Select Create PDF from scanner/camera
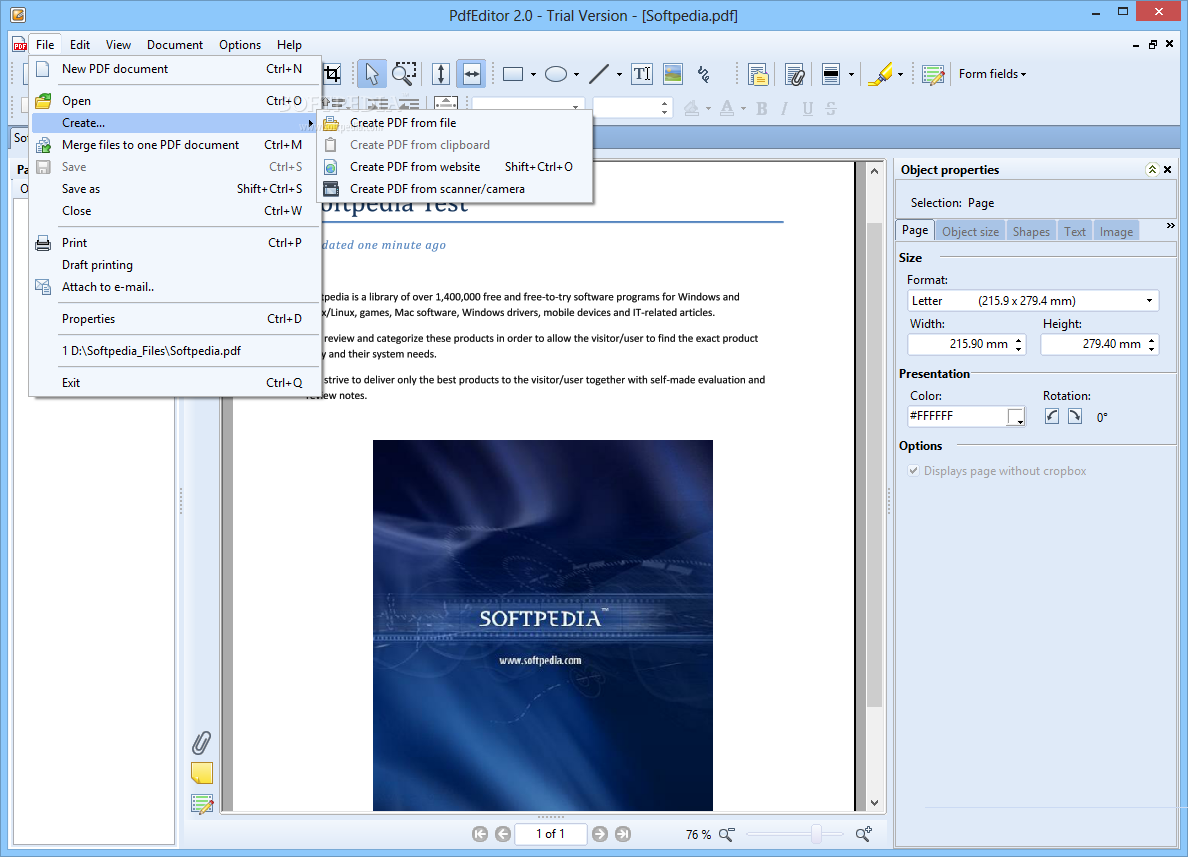 (455, 189)
